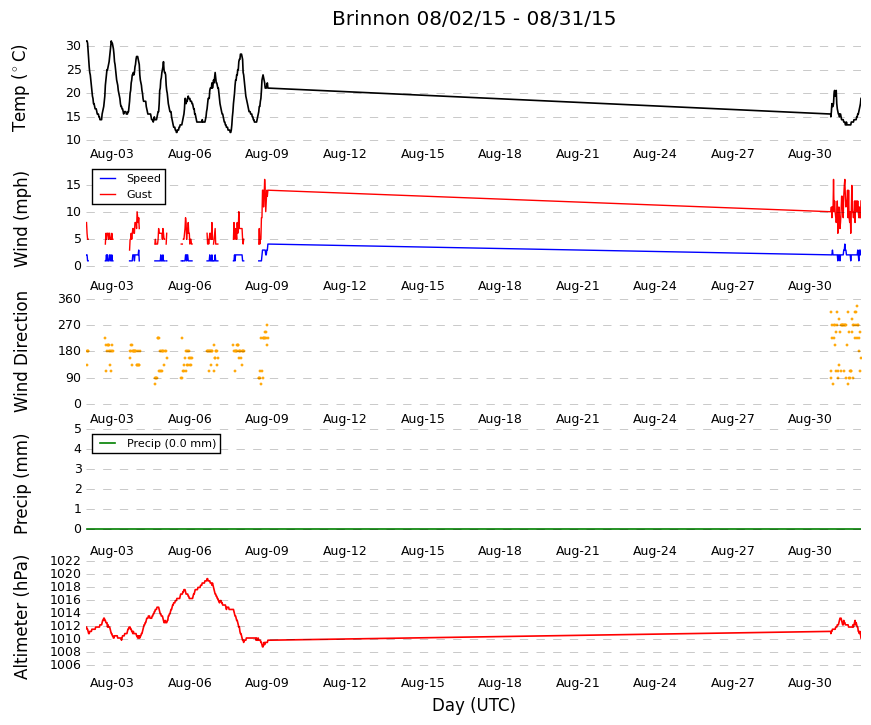Click the 1022 tick on altimeter axis
The width and height of the screenshot is (871, 725).
[66, 561]
